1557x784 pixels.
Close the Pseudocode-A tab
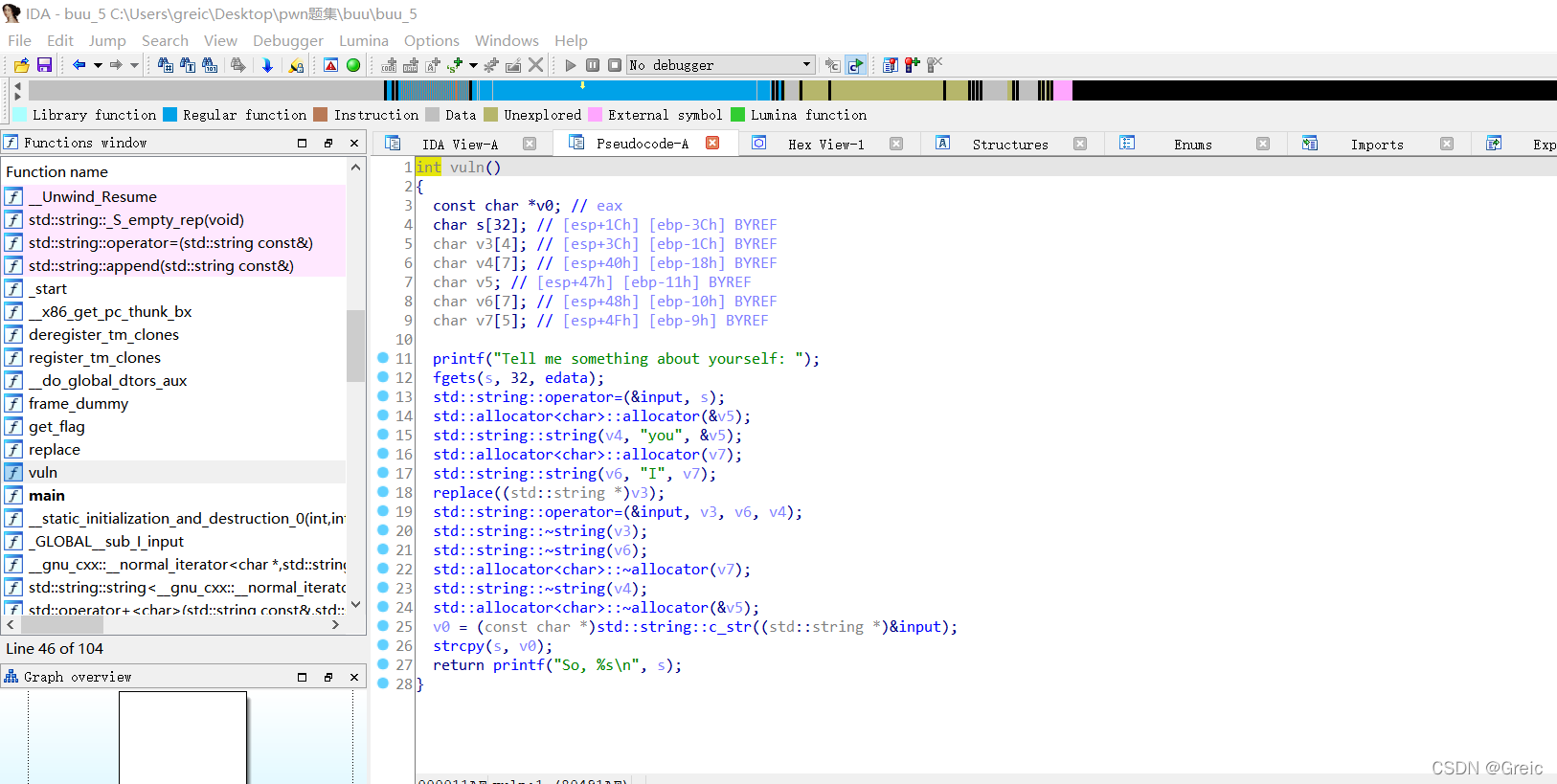point(712,143)
